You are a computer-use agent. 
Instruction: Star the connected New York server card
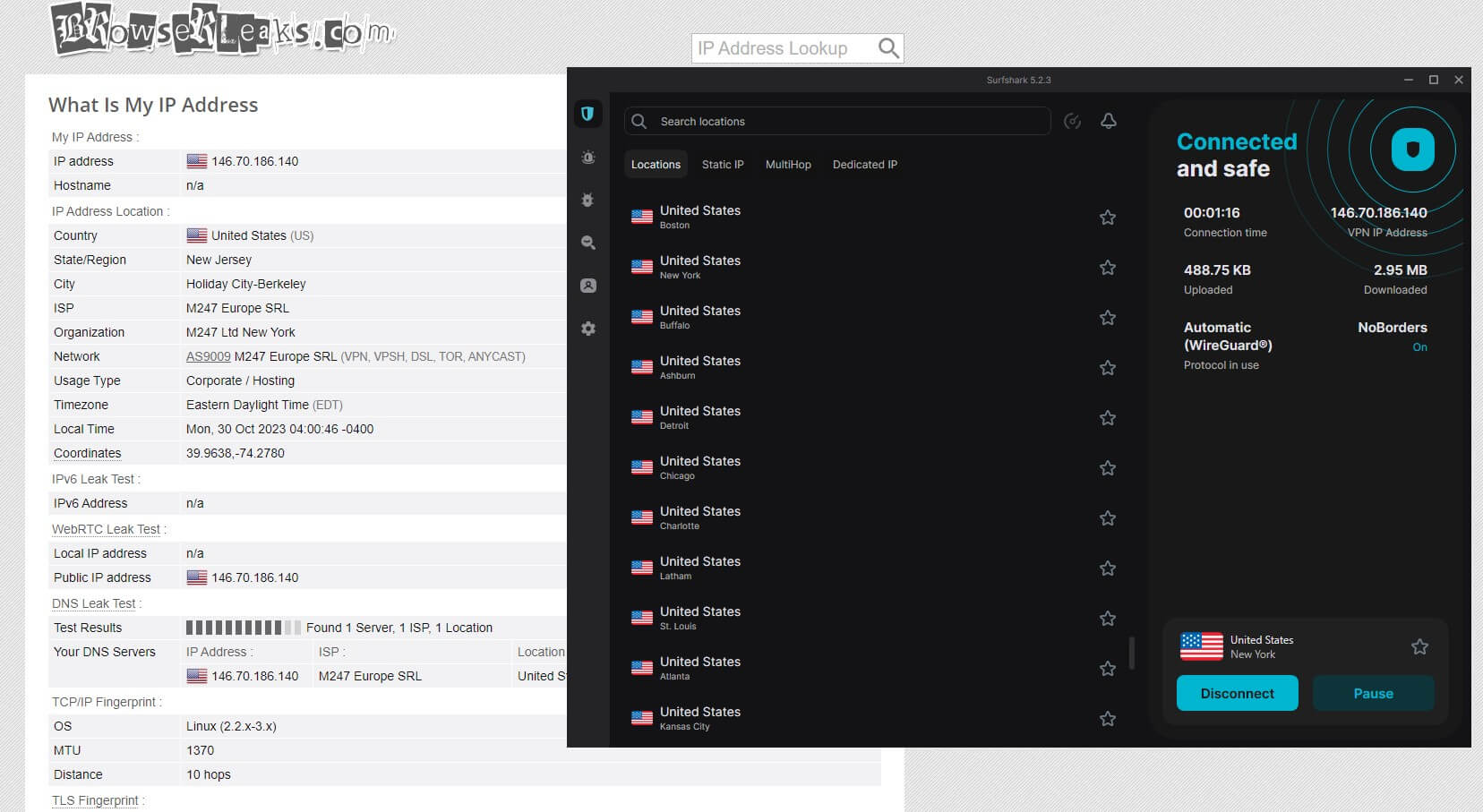point(1419,646)
